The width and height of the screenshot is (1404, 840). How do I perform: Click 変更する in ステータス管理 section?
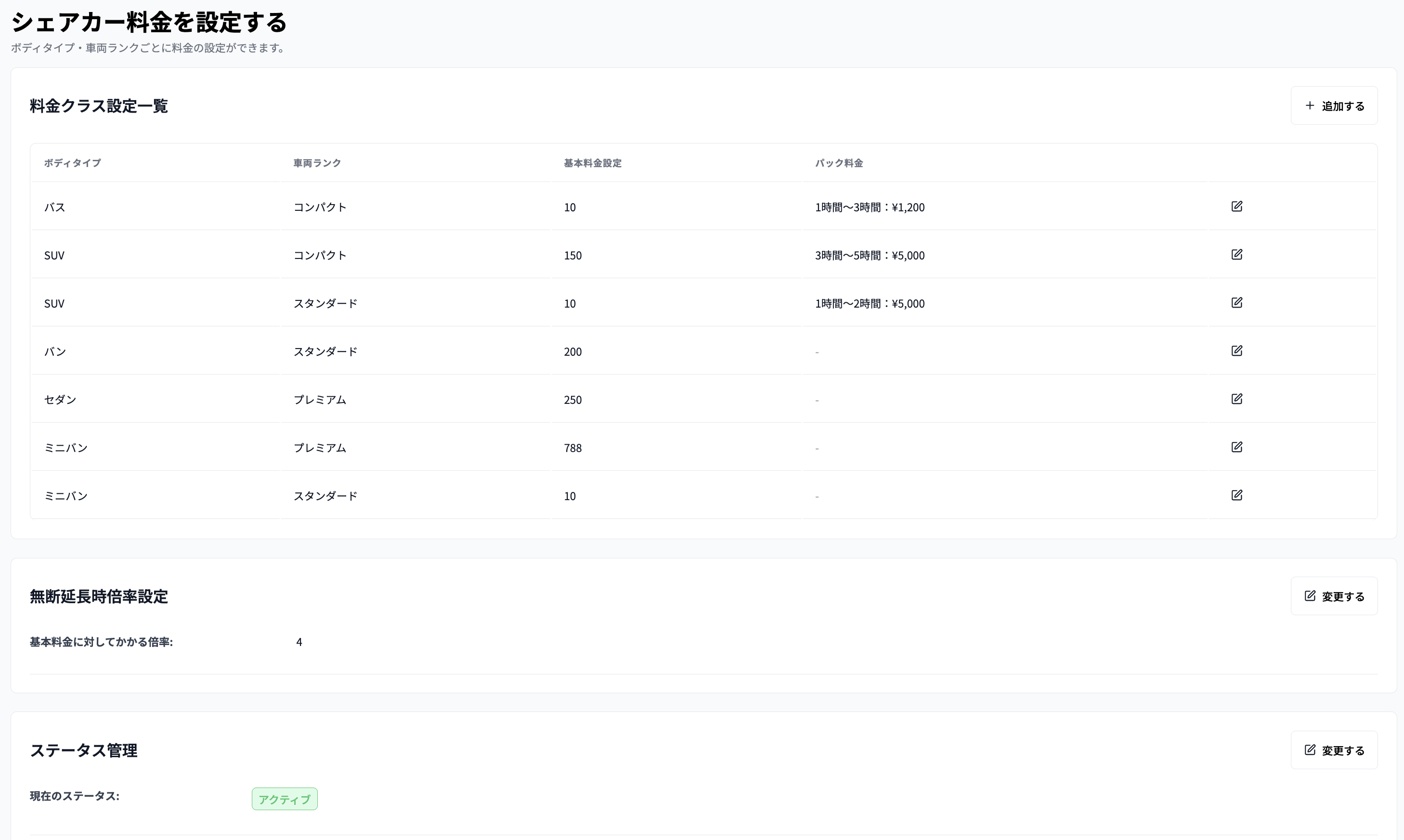1334,750
